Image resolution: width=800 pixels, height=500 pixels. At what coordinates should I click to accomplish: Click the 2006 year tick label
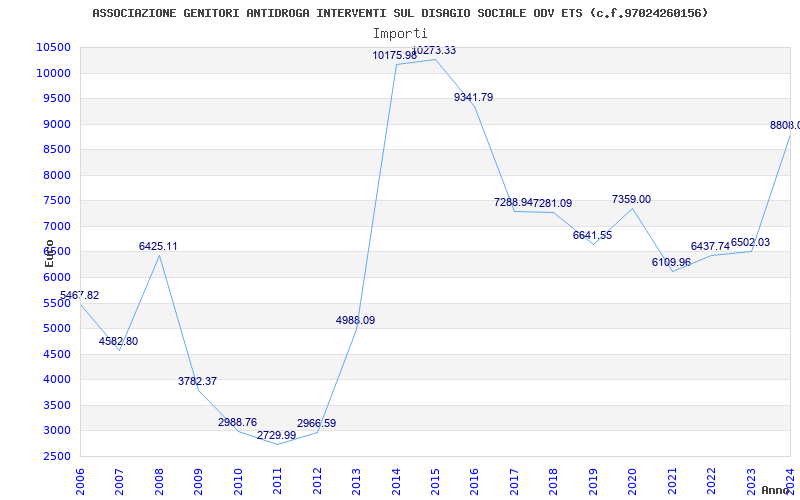point(80,482)
